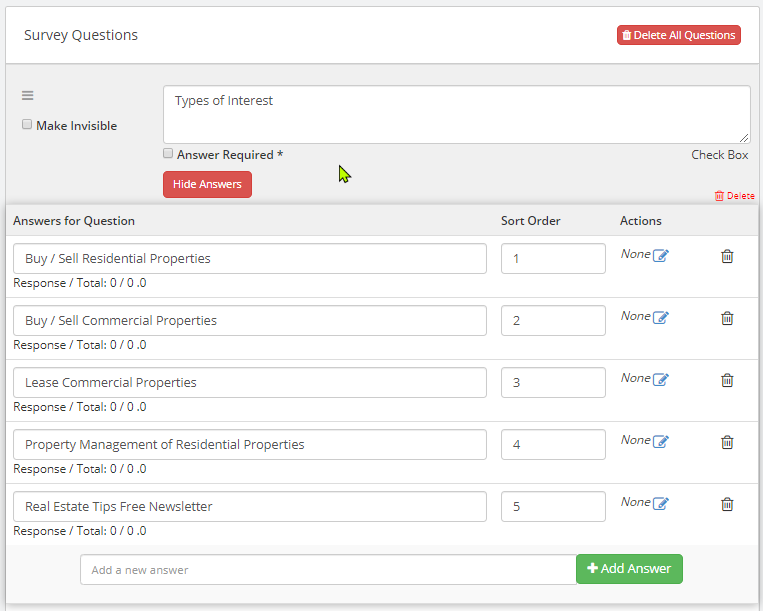Delete the Buy / Sell Residential Properties answer
The width and height of the screenshot is (763, 611).
[x=727, y=256]
